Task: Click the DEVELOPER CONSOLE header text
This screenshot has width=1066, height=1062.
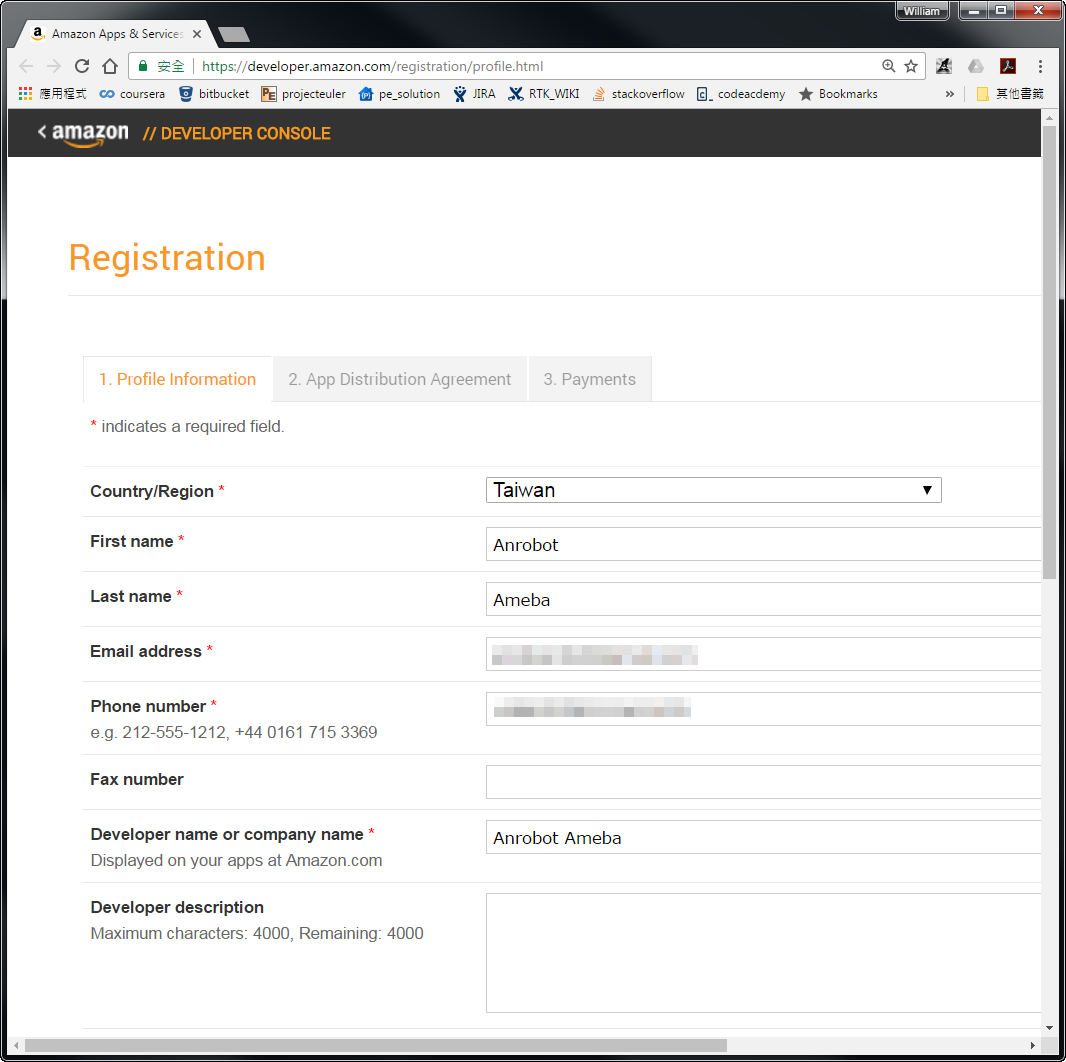Action: (x=237, y=133)
